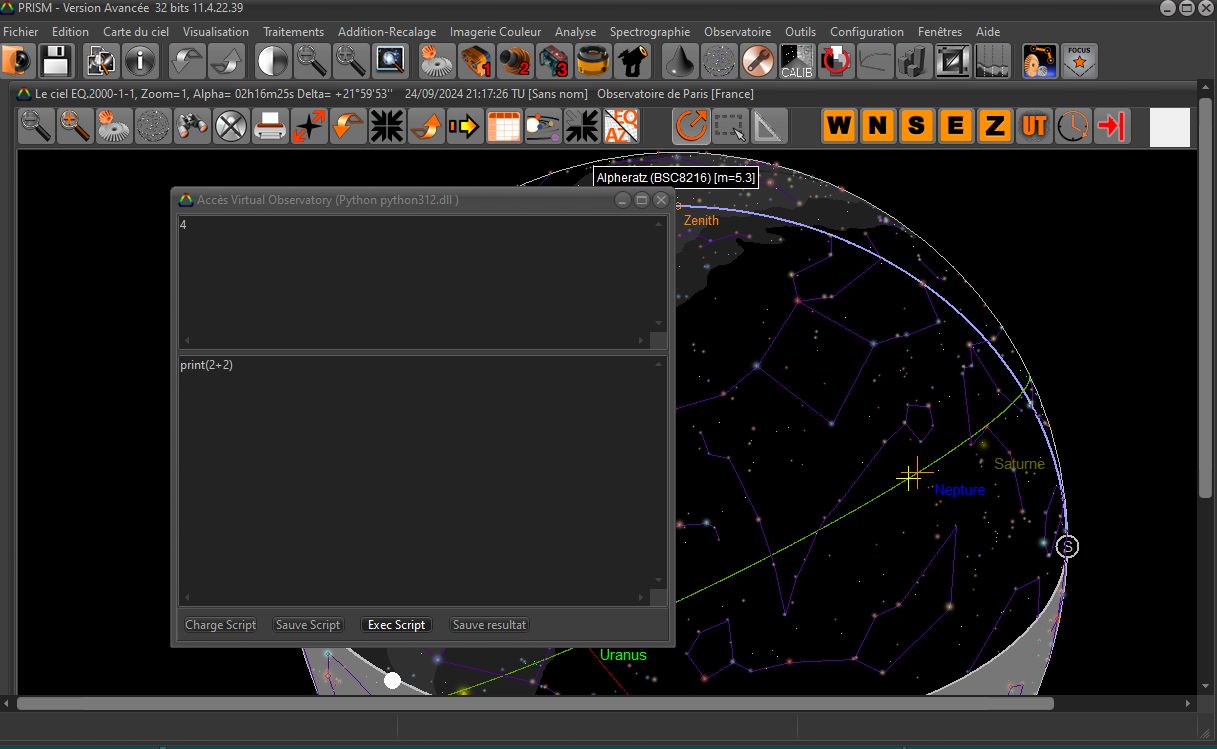Click in the print(2+2) script editor
This screenshot has width=1217, height=749.
coord(415,470)
